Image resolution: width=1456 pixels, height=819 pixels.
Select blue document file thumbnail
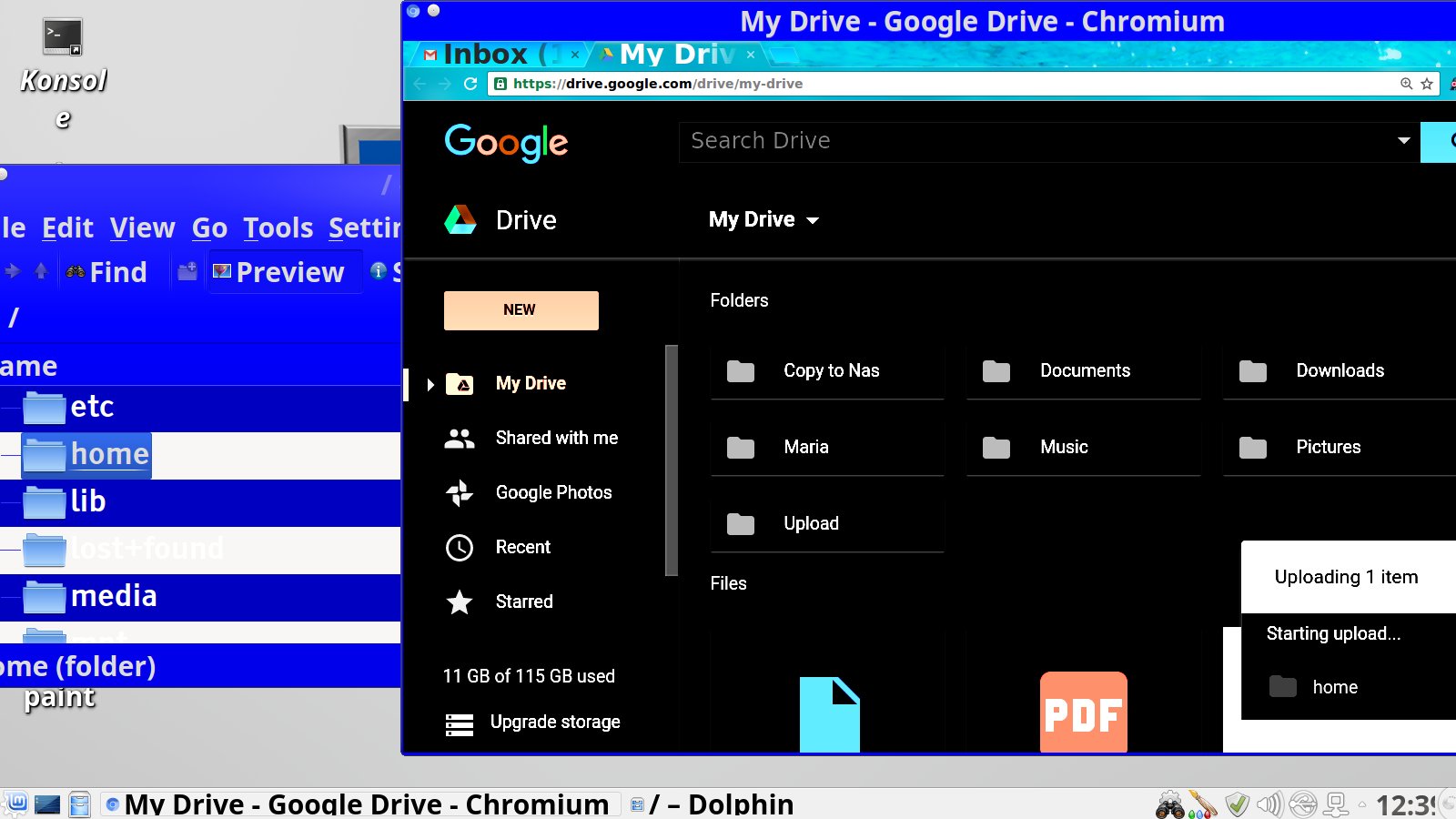click(x=829, y=714)
